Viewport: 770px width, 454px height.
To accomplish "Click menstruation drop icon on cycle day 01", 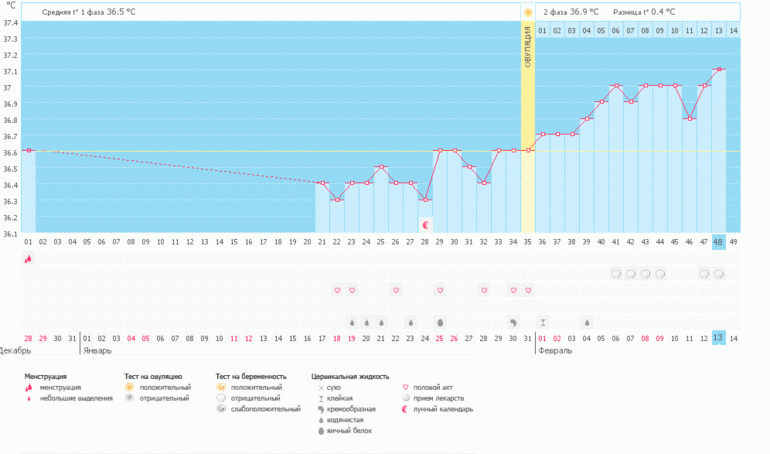I will pos(28,258).
